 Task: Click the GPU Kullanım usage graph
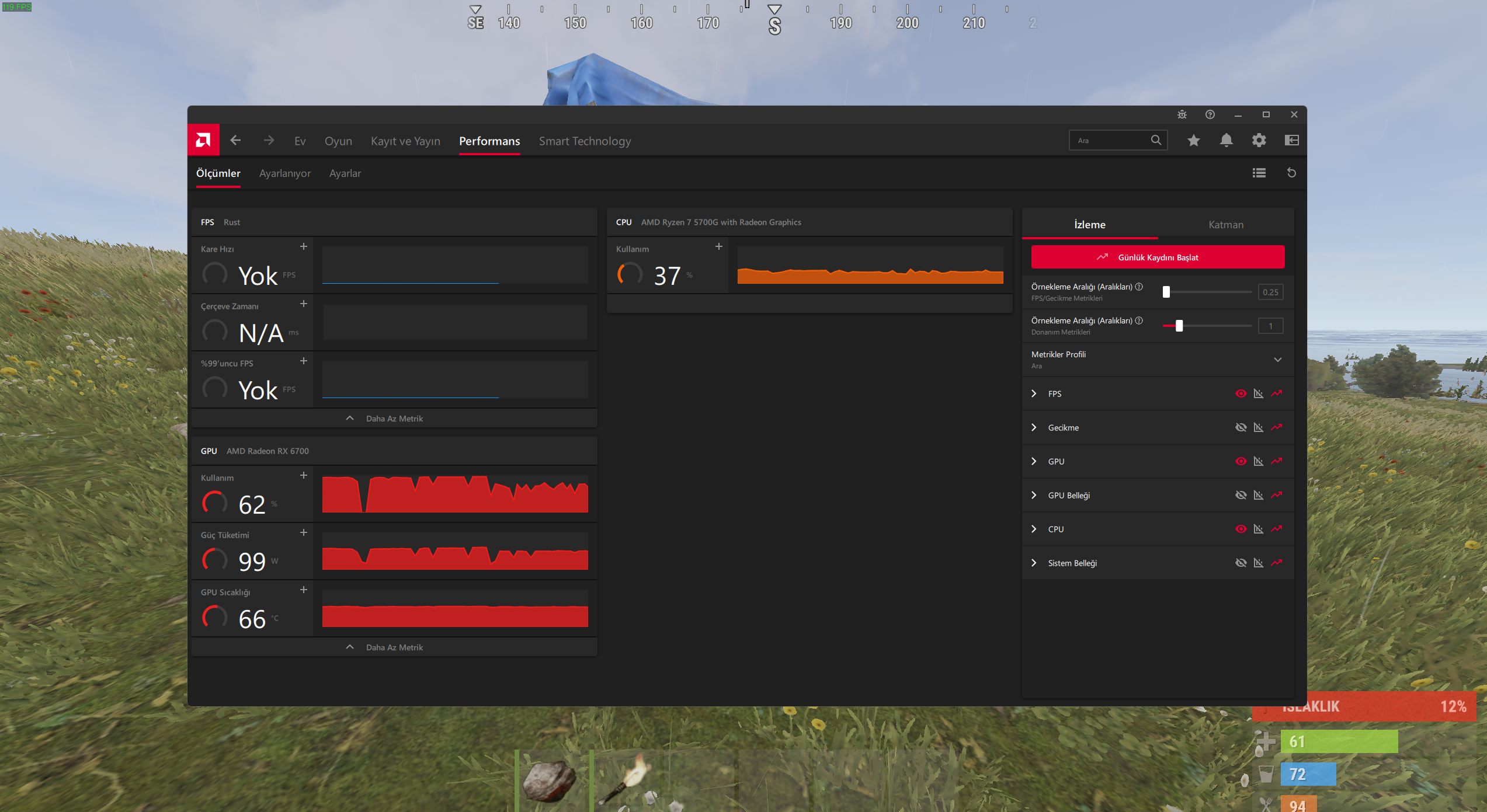455,494
